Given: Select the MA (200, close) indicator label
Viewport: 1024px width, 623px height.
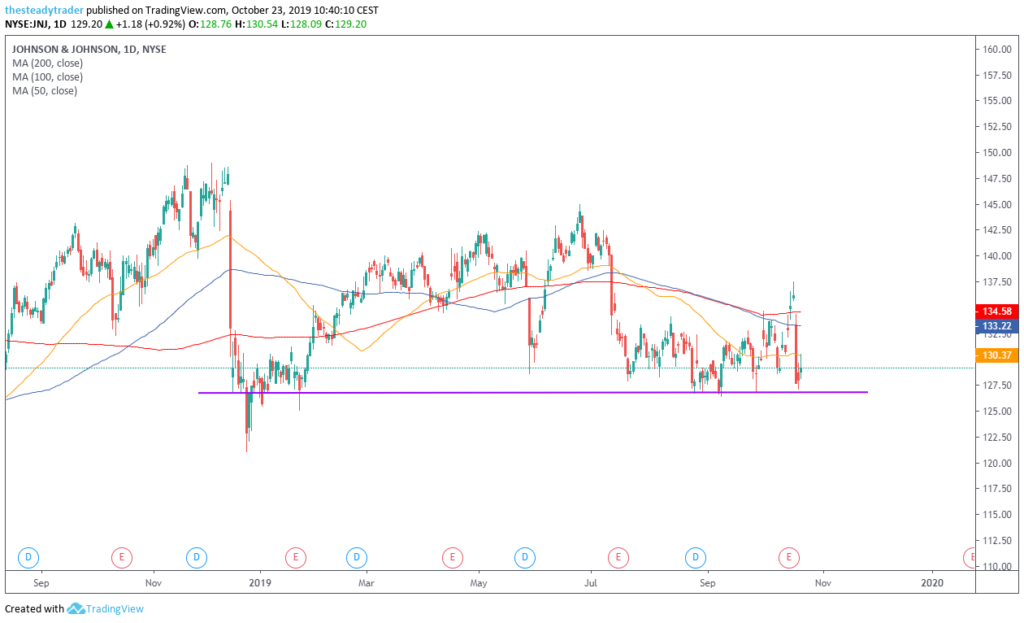Looking at the screenshot, I should click(47, 63).
